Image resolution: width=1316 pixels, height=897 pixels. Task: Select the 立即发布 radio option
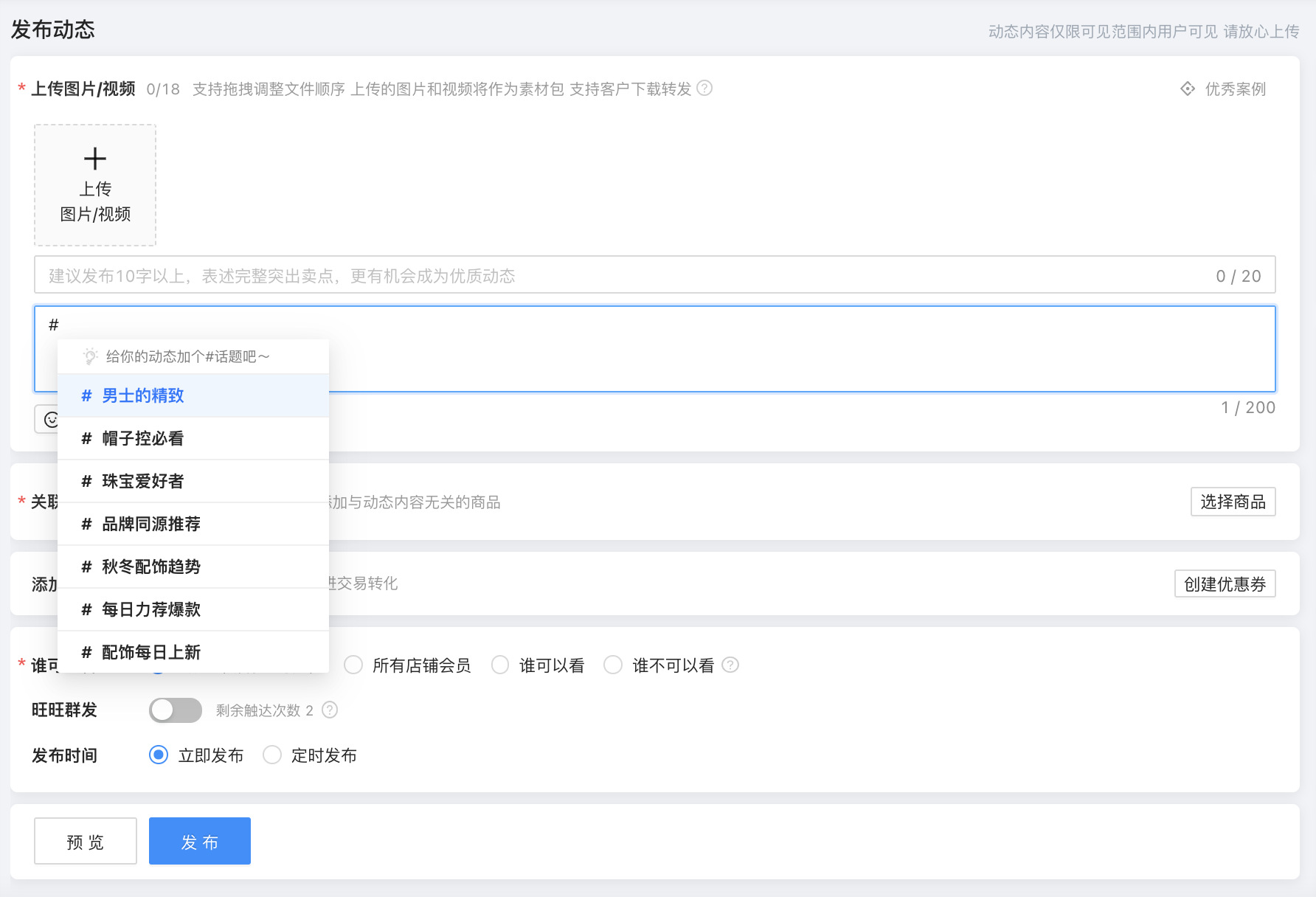point(159,755)
